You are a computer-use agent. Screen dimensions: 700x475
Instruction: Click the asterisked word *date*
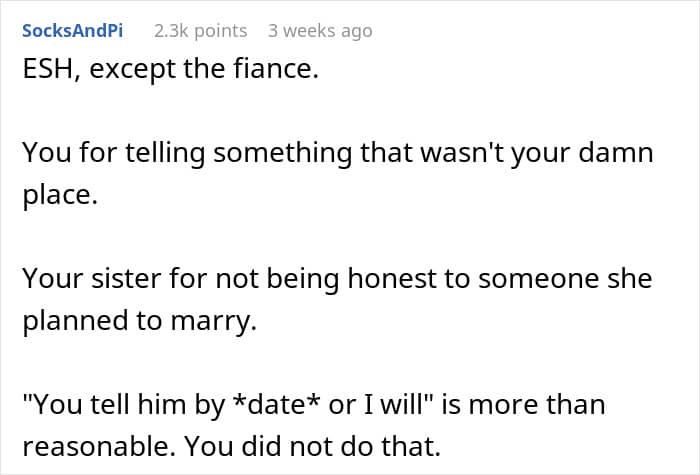pos(280,404)
